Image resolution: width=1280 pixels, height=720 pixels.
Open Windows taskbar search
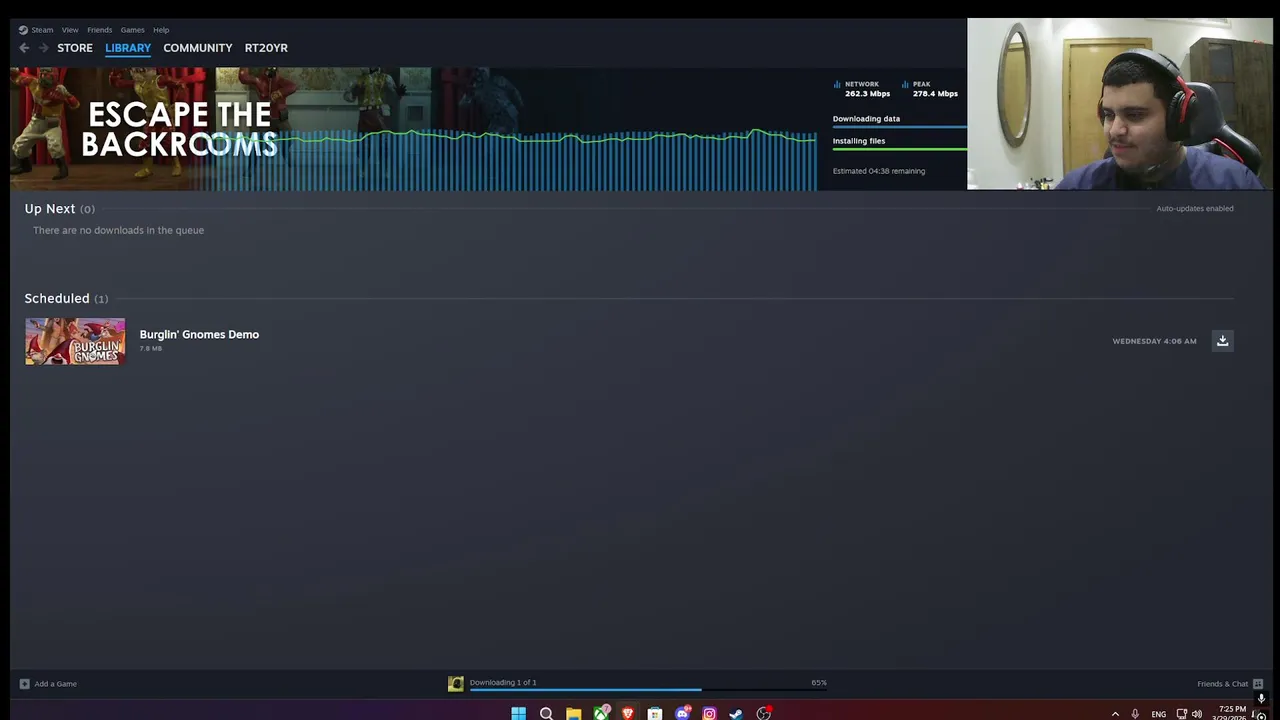click(x=546, y=713)
